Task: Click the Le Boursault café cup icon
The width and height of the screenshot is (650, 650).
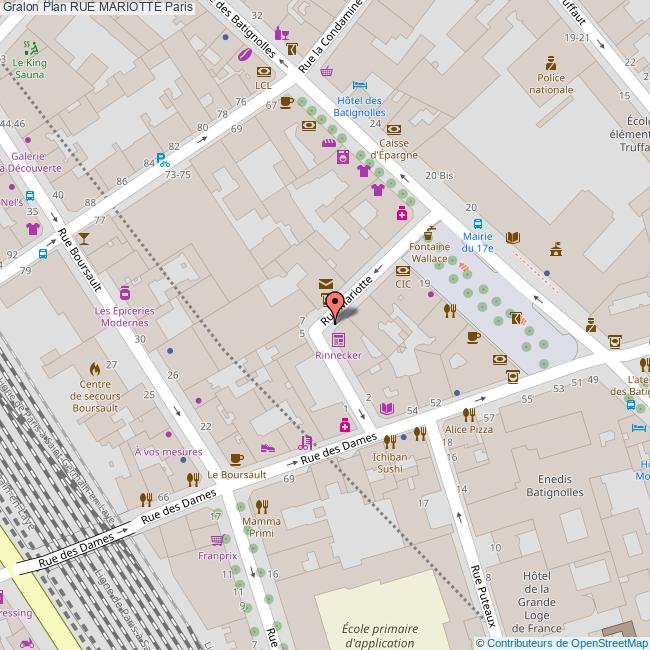Action: tap(236, 459)
